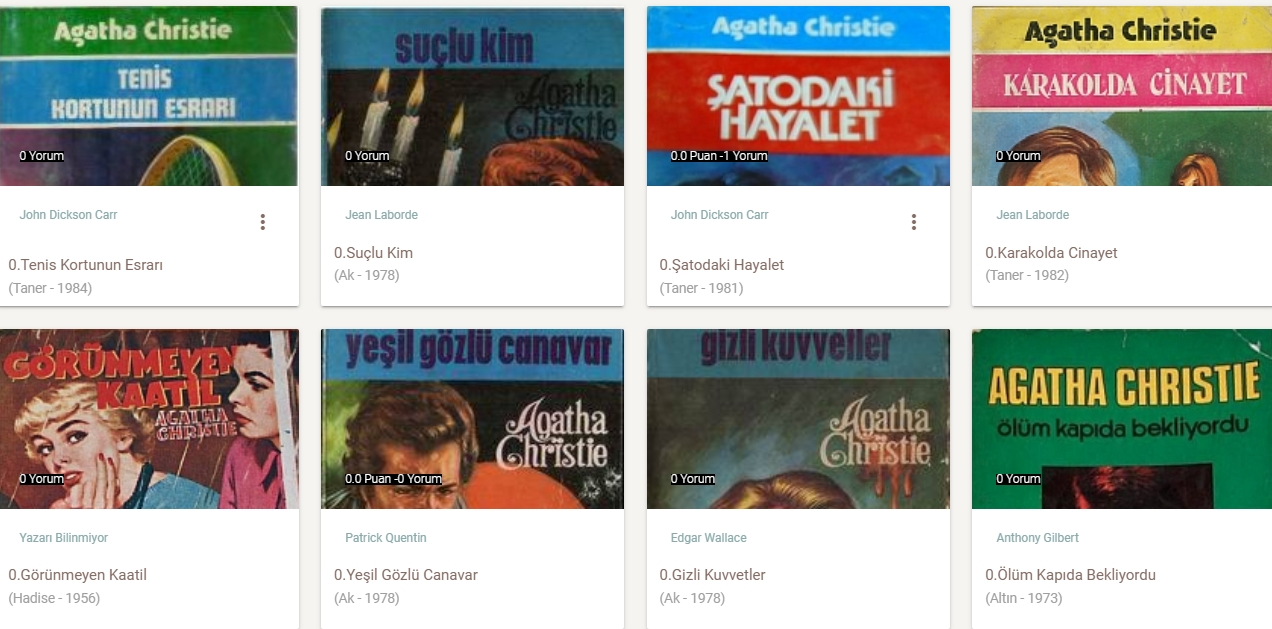This screenshot has width=1272, height=629.
Task: Open the 0.Karakolda Cinayet title link
Action: point(1051,253)
